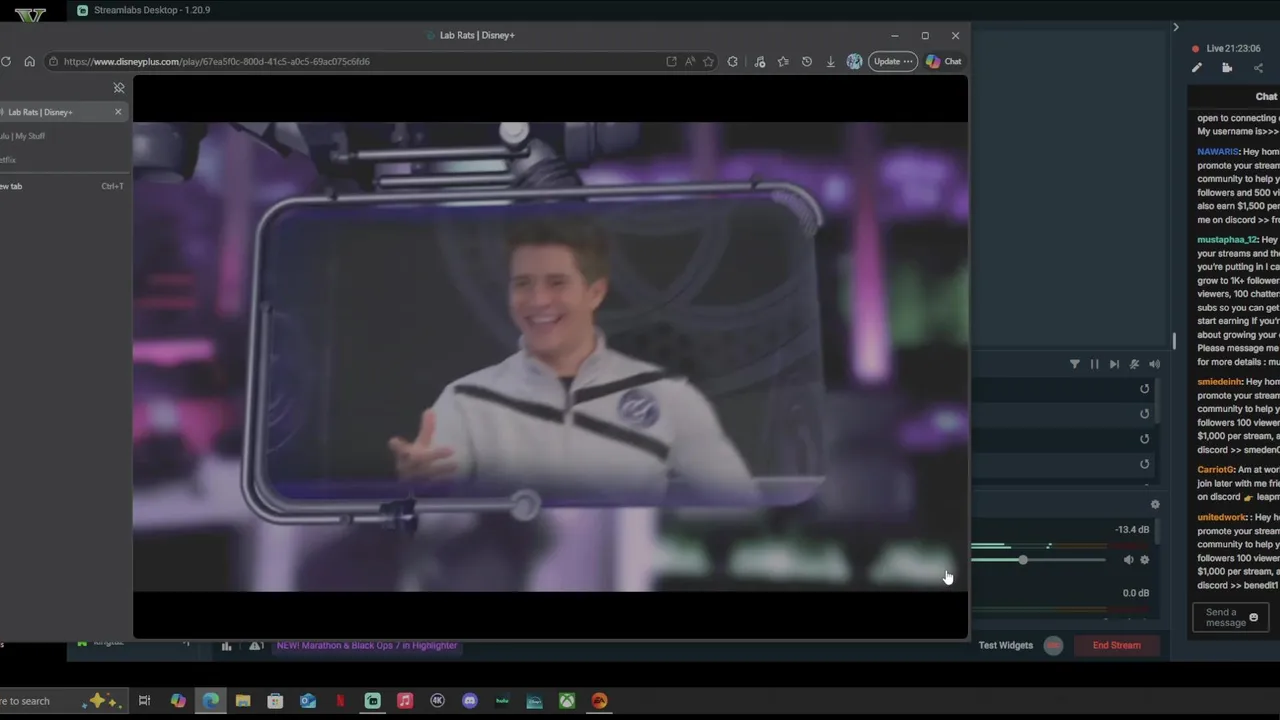Open browser history icon

click(x=807, y=61)
